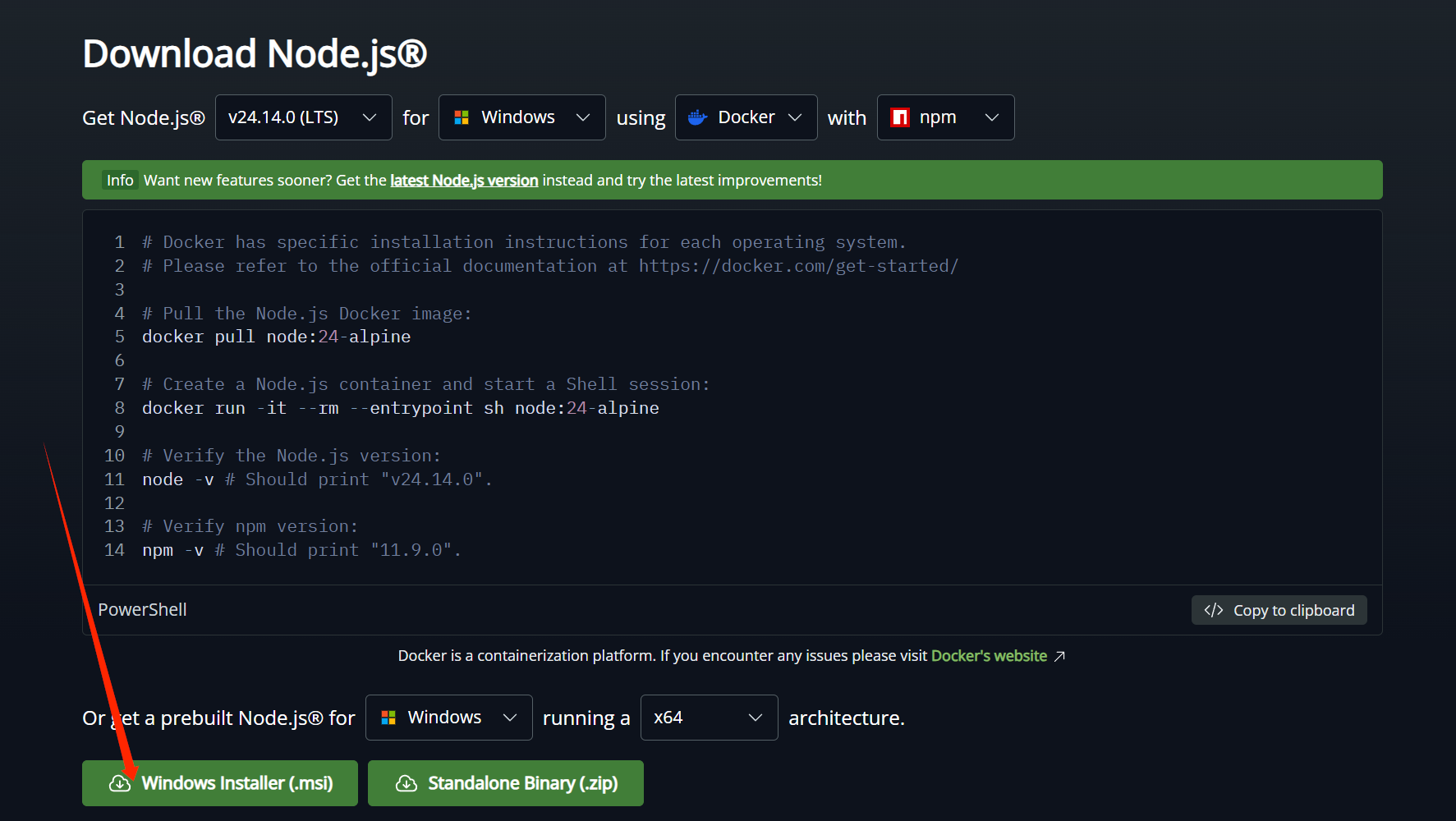1456x821 pixels.
Task: Click Copy to clipboard button
Action: 1279,610
